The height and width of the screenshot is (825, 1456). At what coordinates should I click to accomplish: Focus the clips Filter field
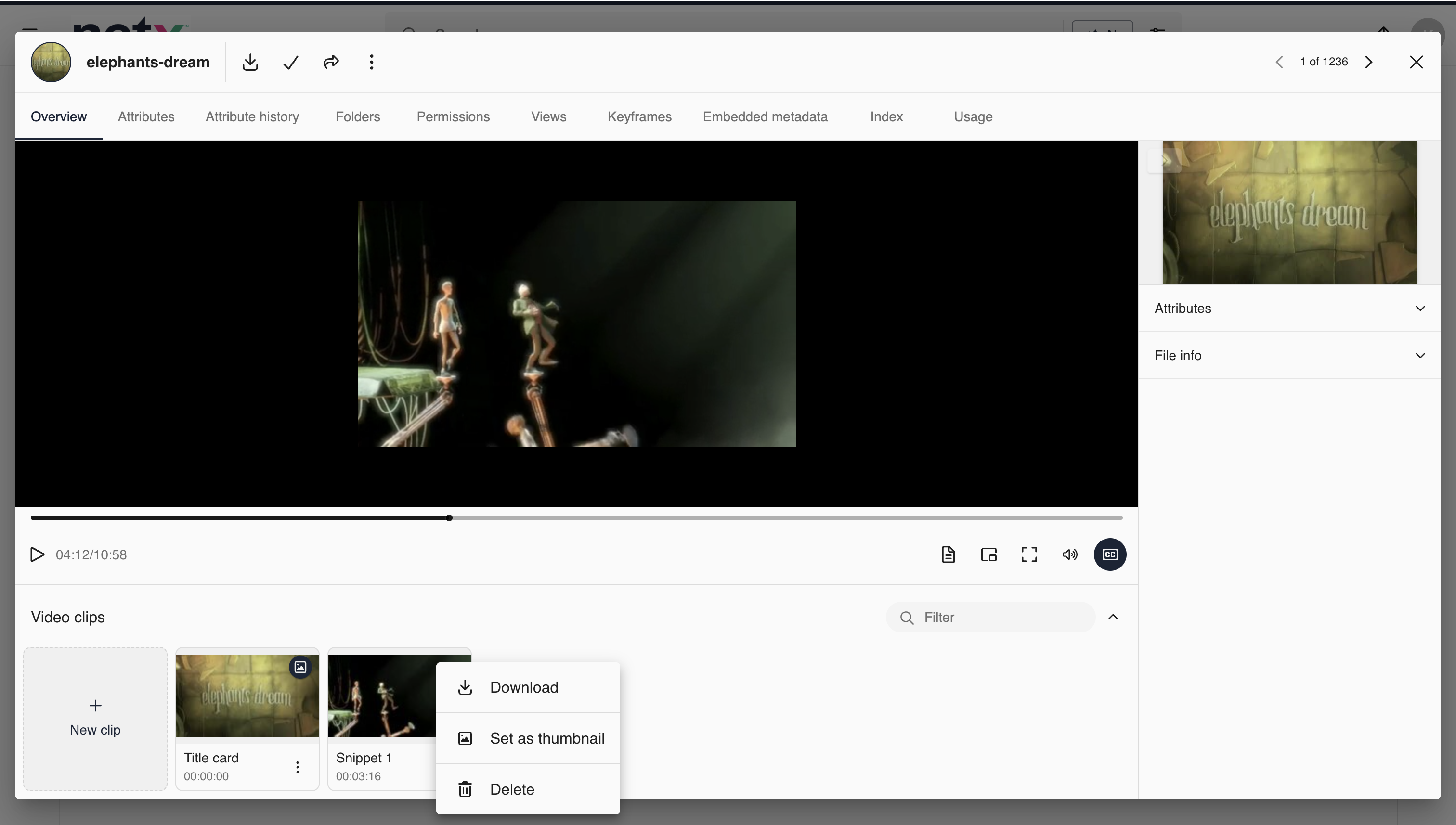(x=991, y=617)
